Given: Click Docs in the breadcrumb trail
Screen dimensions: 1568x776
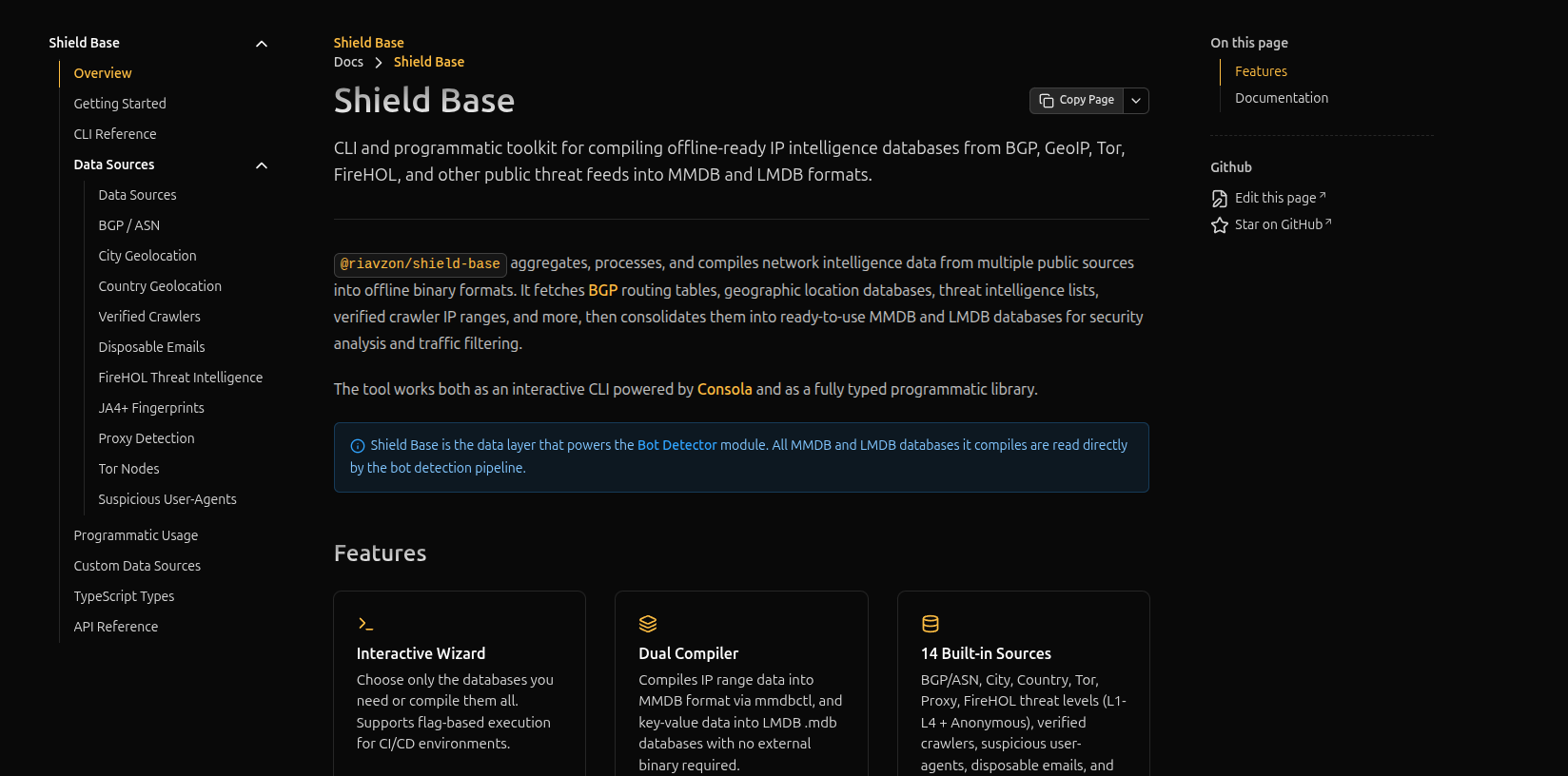Looking at the screenshot, I should [348, 62].
